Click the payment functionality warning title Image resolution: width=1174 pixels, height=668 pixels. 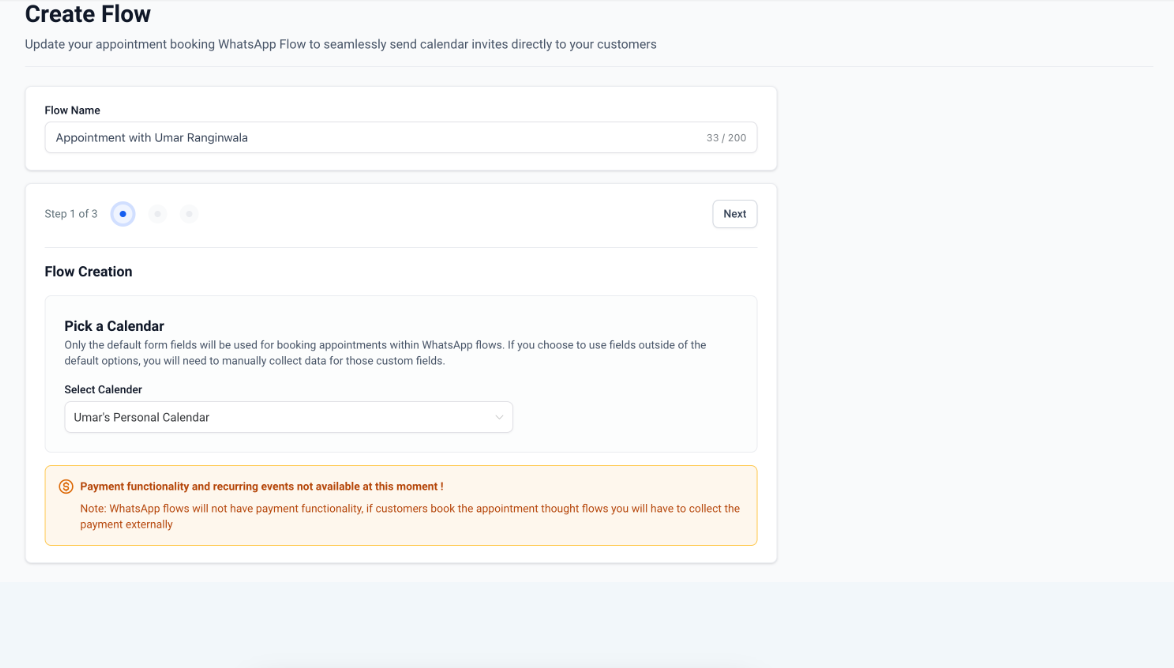pos(261,487)
